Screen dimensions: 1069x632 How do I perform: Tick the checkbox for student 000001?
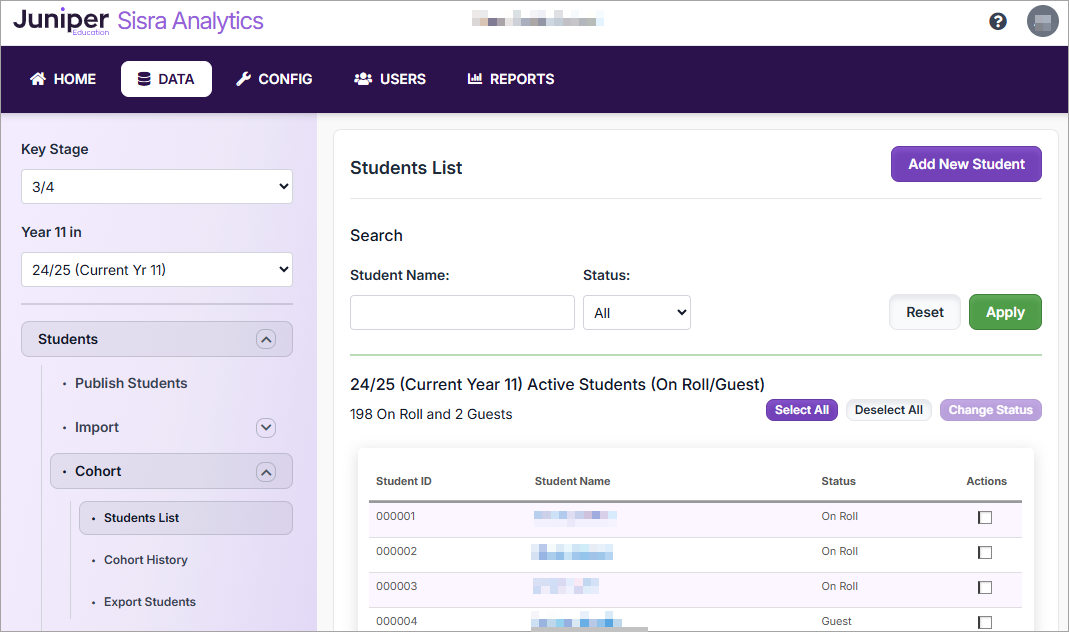(985, 518)
